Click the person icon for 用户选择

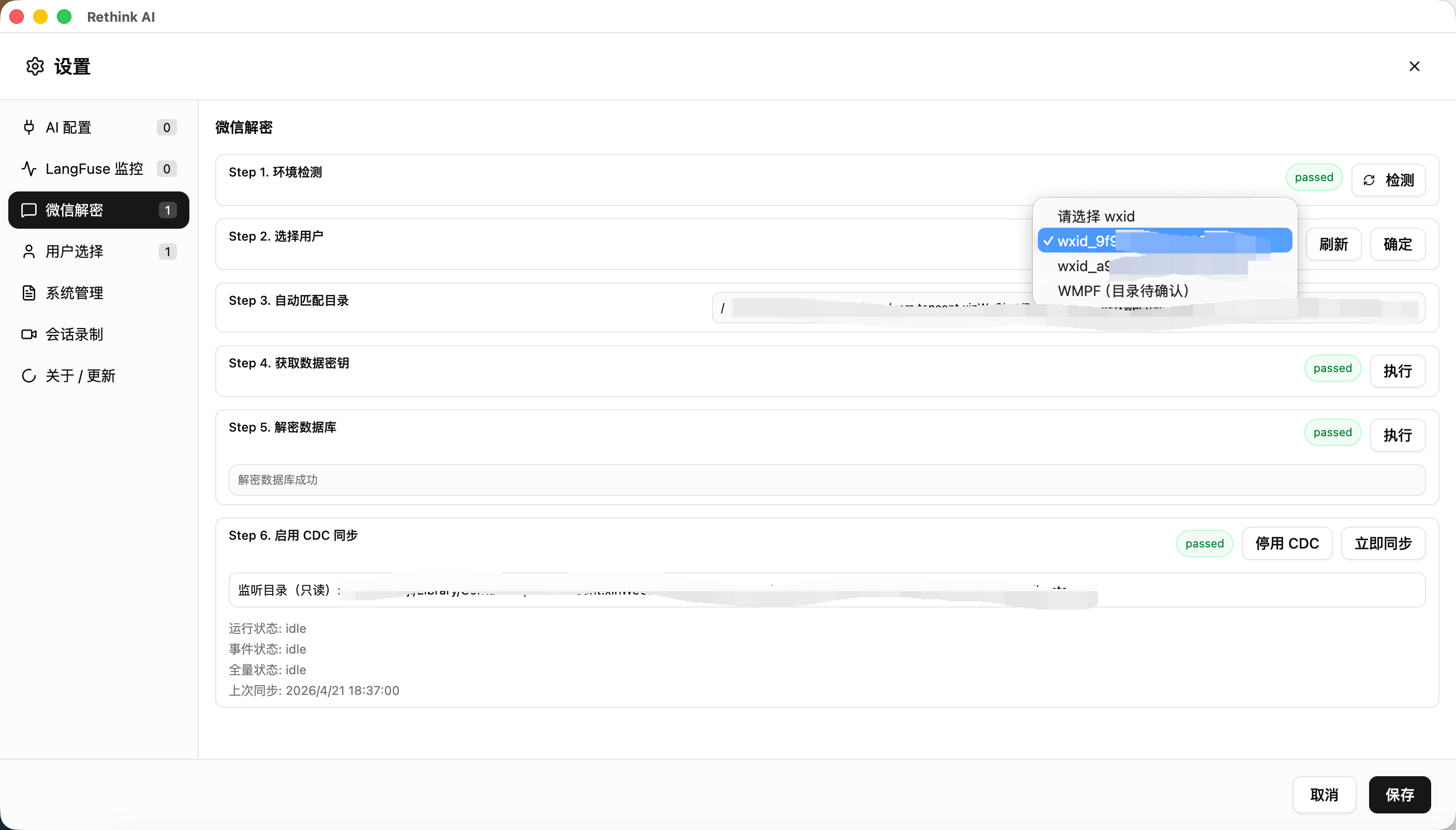coord(28,251)
